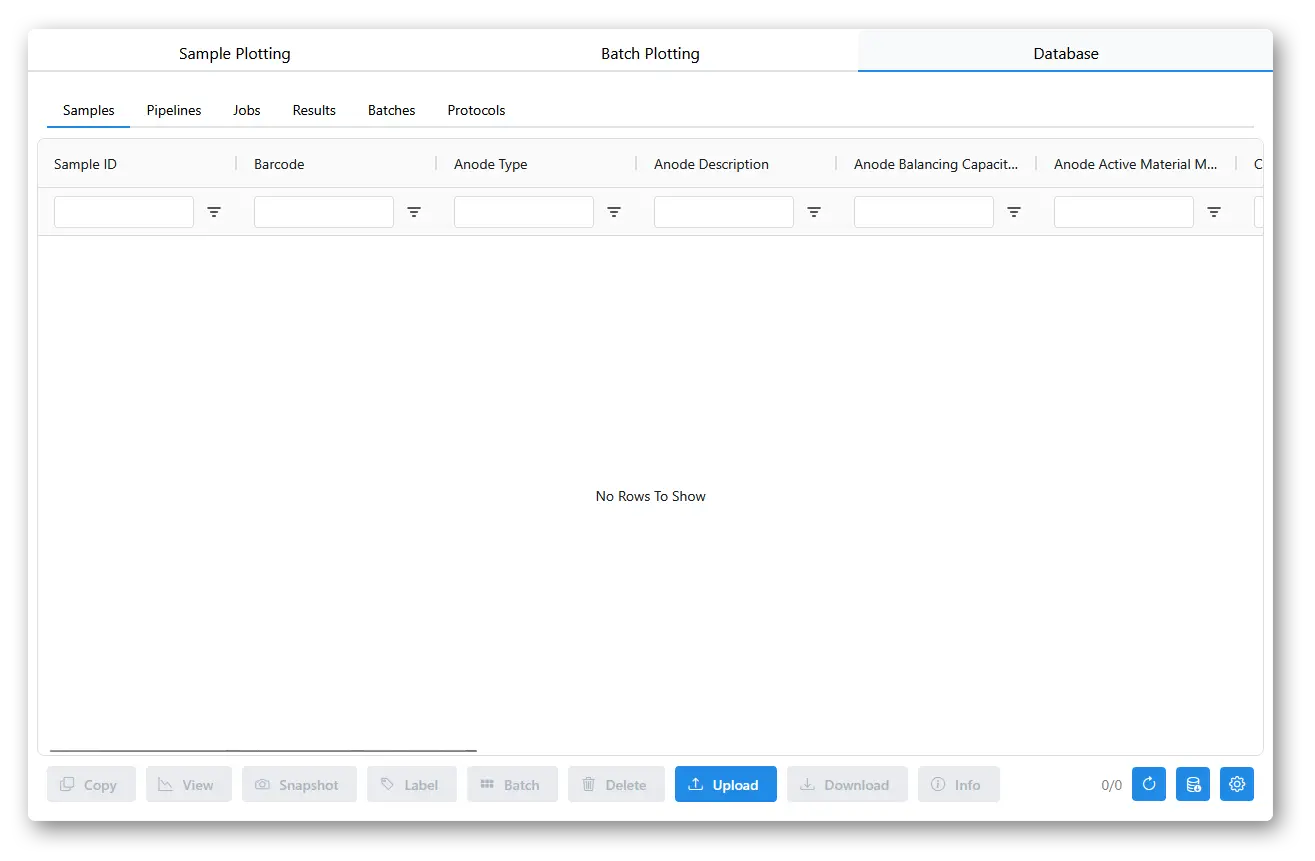The height and width of the screenshot is (861, 1315).
Task: Click the Upload button
Action: 725,785
